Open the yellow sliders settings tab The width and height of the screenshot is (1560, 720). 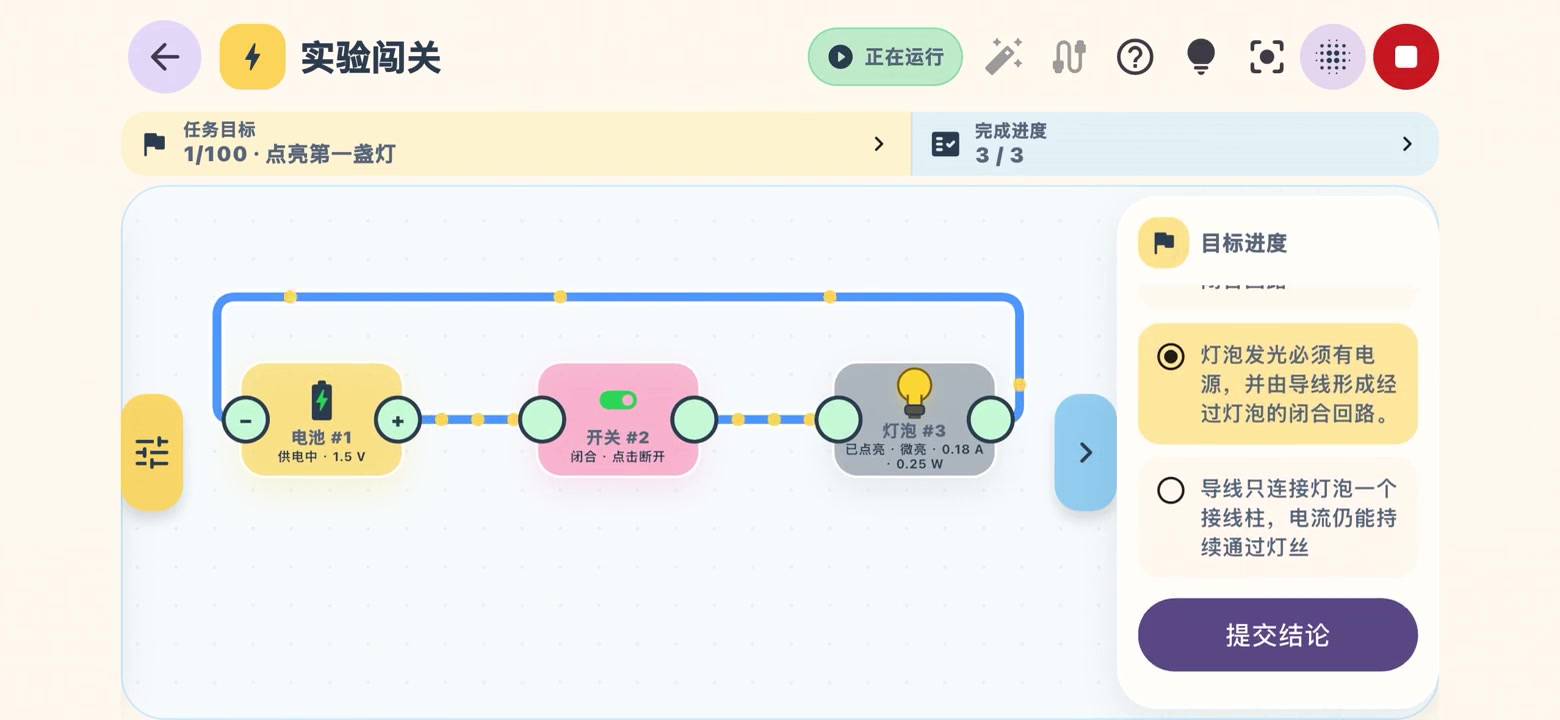click(152, 452)
